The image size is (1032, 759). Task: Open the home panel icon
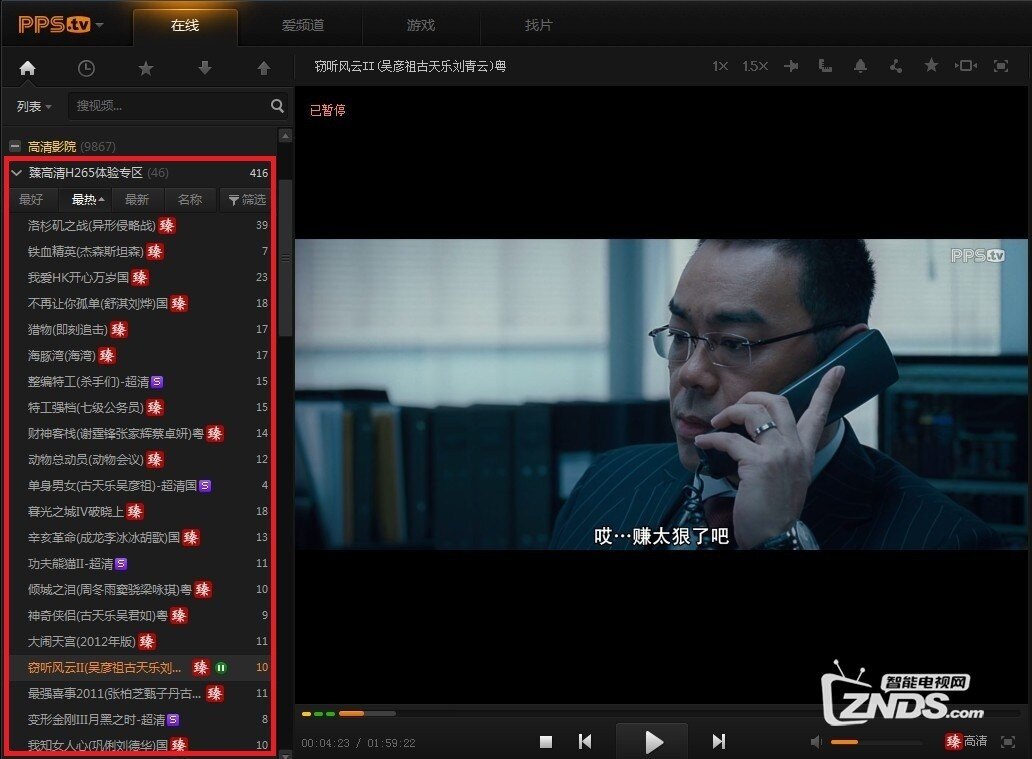(x=27, y=68)
